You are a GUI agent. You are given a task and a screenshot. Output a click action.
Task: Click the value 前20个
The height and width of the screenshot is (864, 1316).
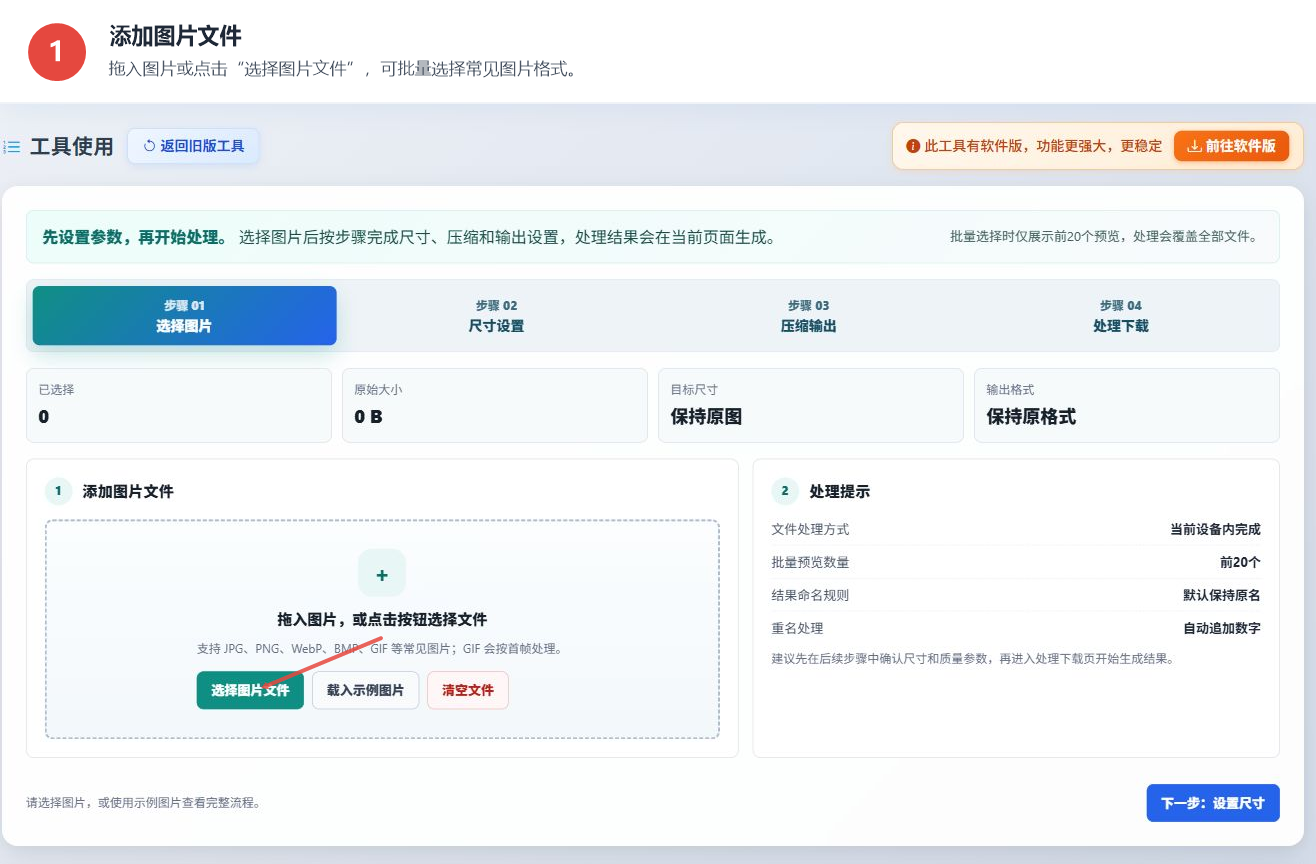(1240, 562)
